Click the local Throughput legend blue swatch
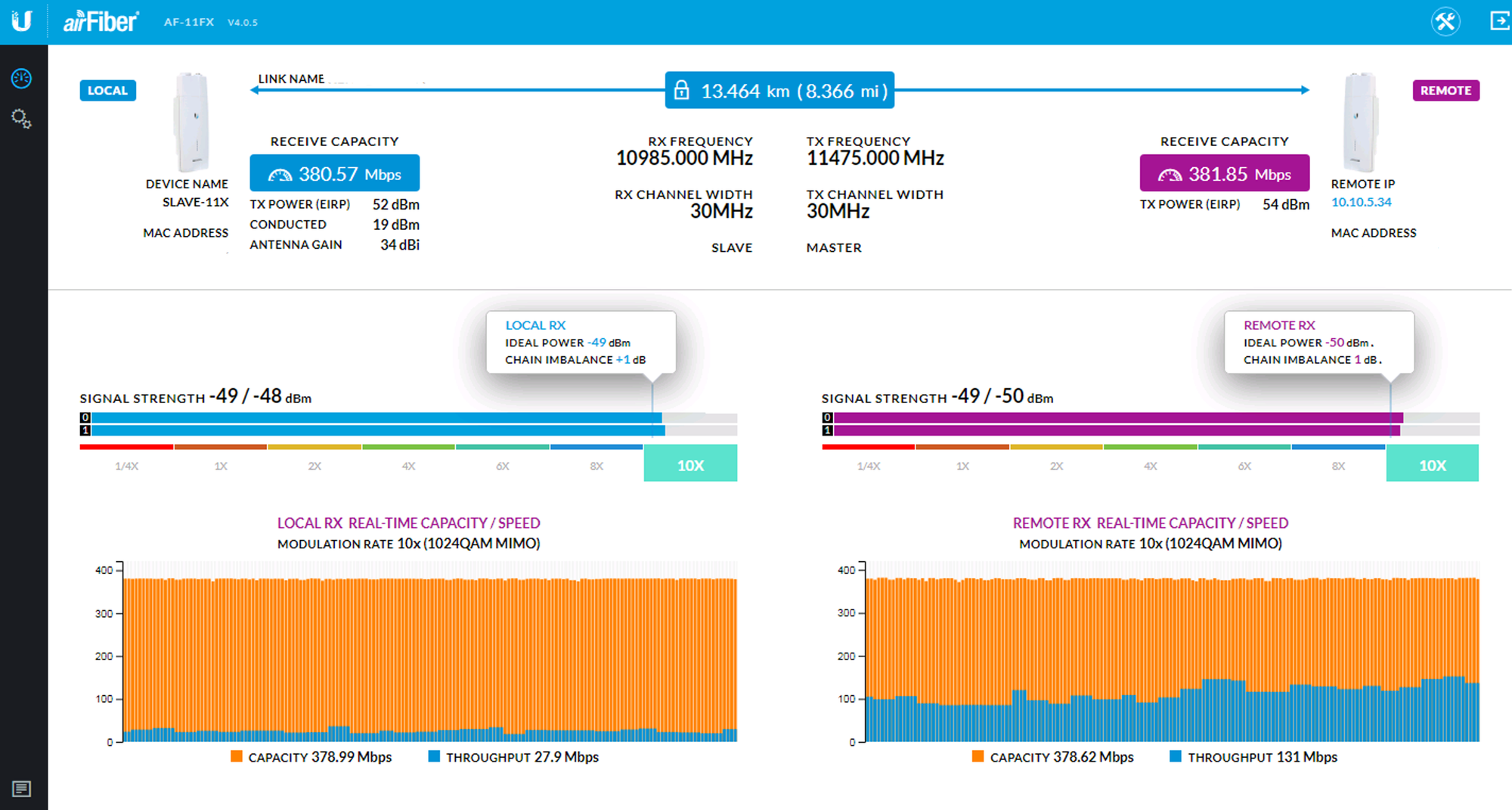The width and height of the screenshot is (1512, 810). point(434,756)
